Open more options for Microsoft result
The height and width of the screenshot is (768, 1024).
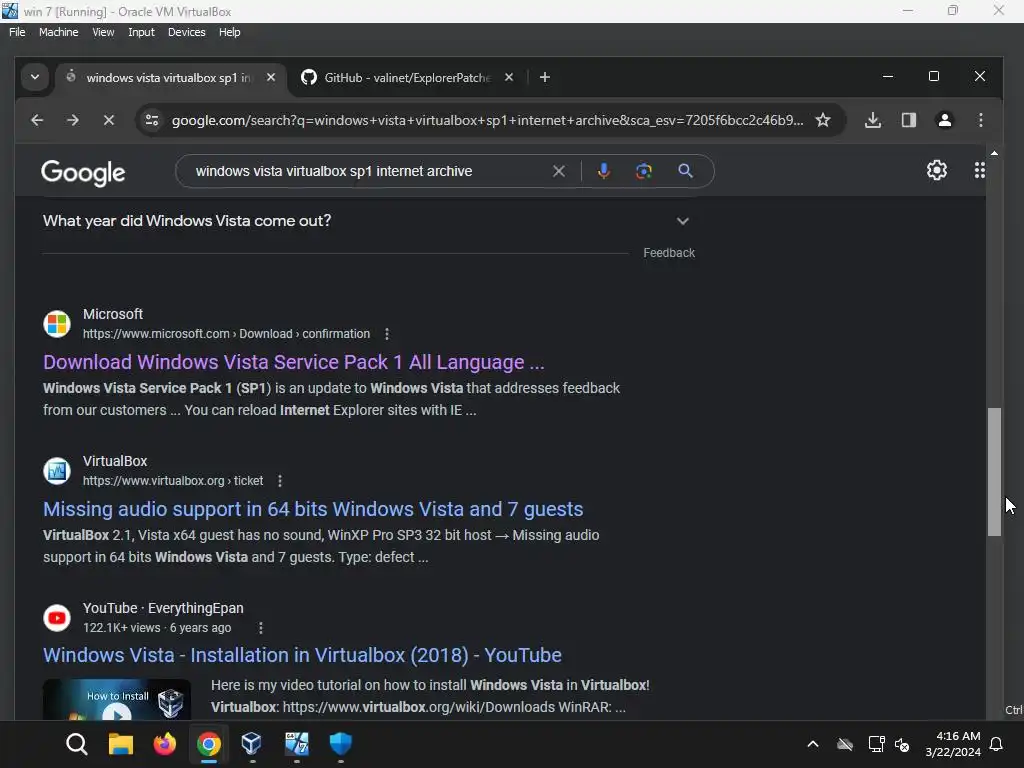click(387, 334)
